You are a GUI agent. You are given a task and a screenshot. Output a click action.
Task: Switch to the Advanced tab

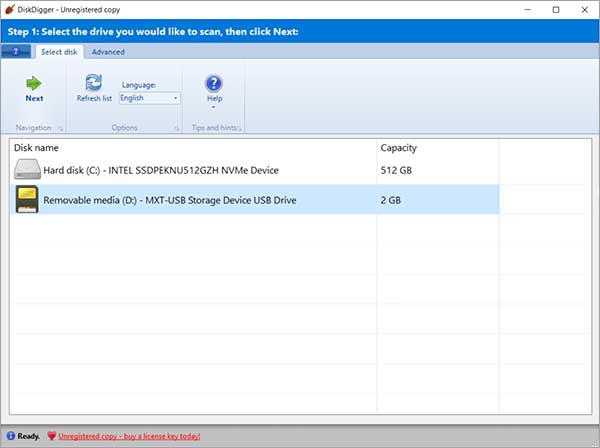coord(108,51)
